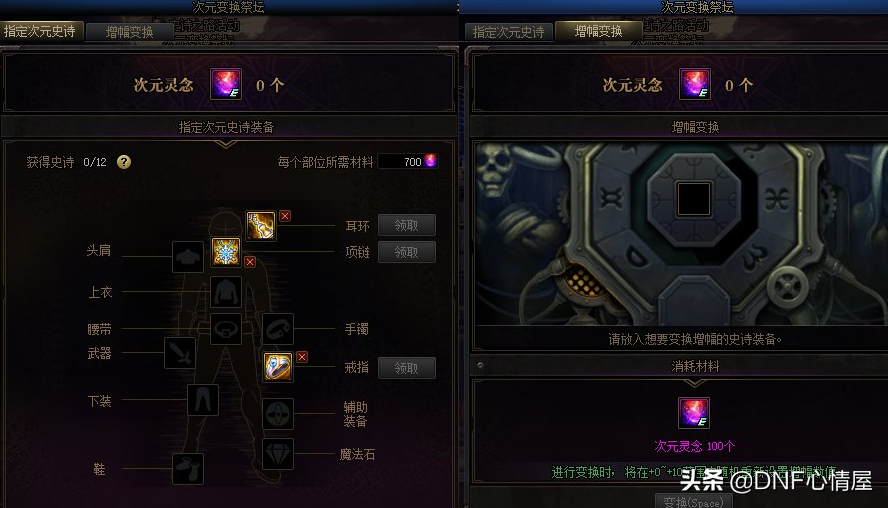Click 领取 button for 戒指
The image size is (888, 508).
[x=407, y=368]
